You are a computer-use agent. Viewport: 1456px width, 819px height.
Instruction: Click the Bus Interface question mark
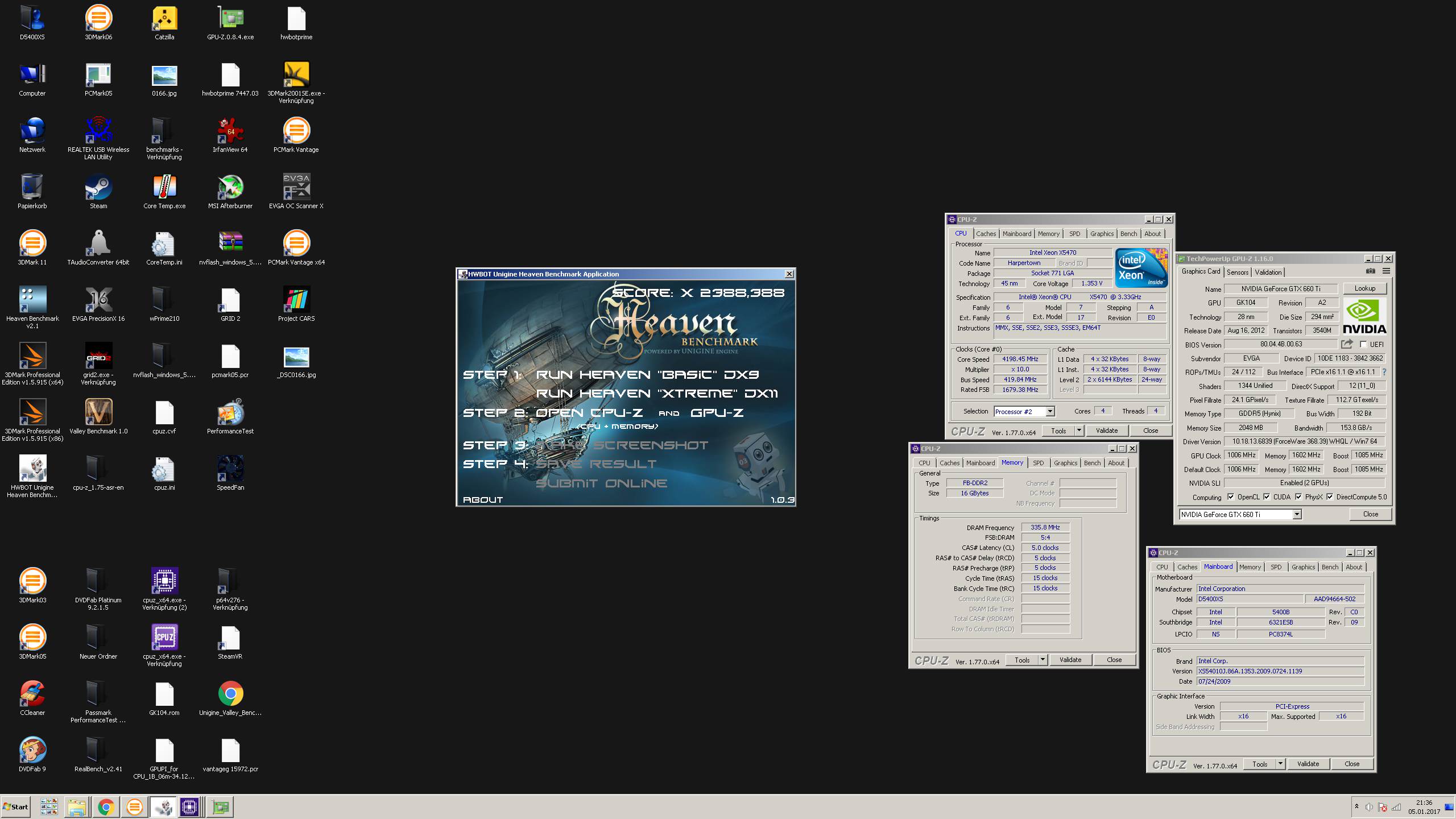click(x=1384, y=372)
